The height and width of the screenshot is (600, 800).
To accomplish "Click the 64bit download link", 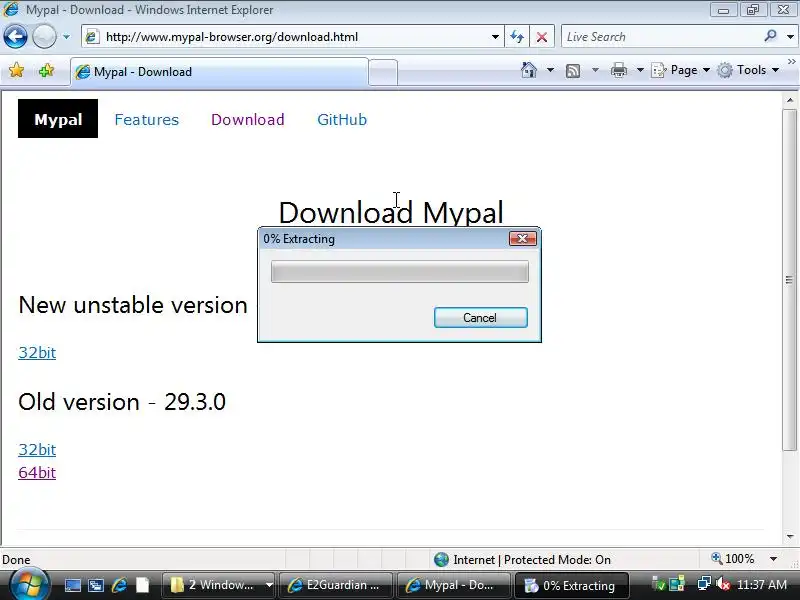I will pos(37,472).
